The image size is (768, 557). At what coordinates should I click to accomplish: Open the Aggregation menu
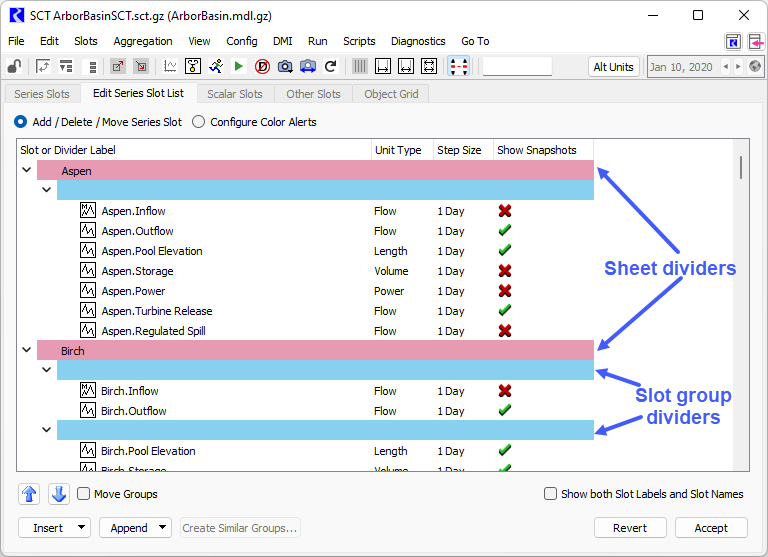(x=142, y=41)
